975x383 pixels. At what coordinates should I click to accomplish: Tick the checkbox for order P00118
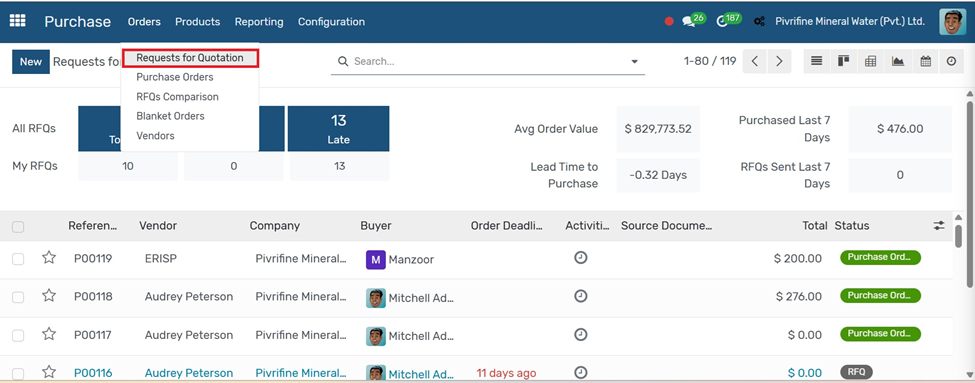pyautogui.click(x=18, y=297)
